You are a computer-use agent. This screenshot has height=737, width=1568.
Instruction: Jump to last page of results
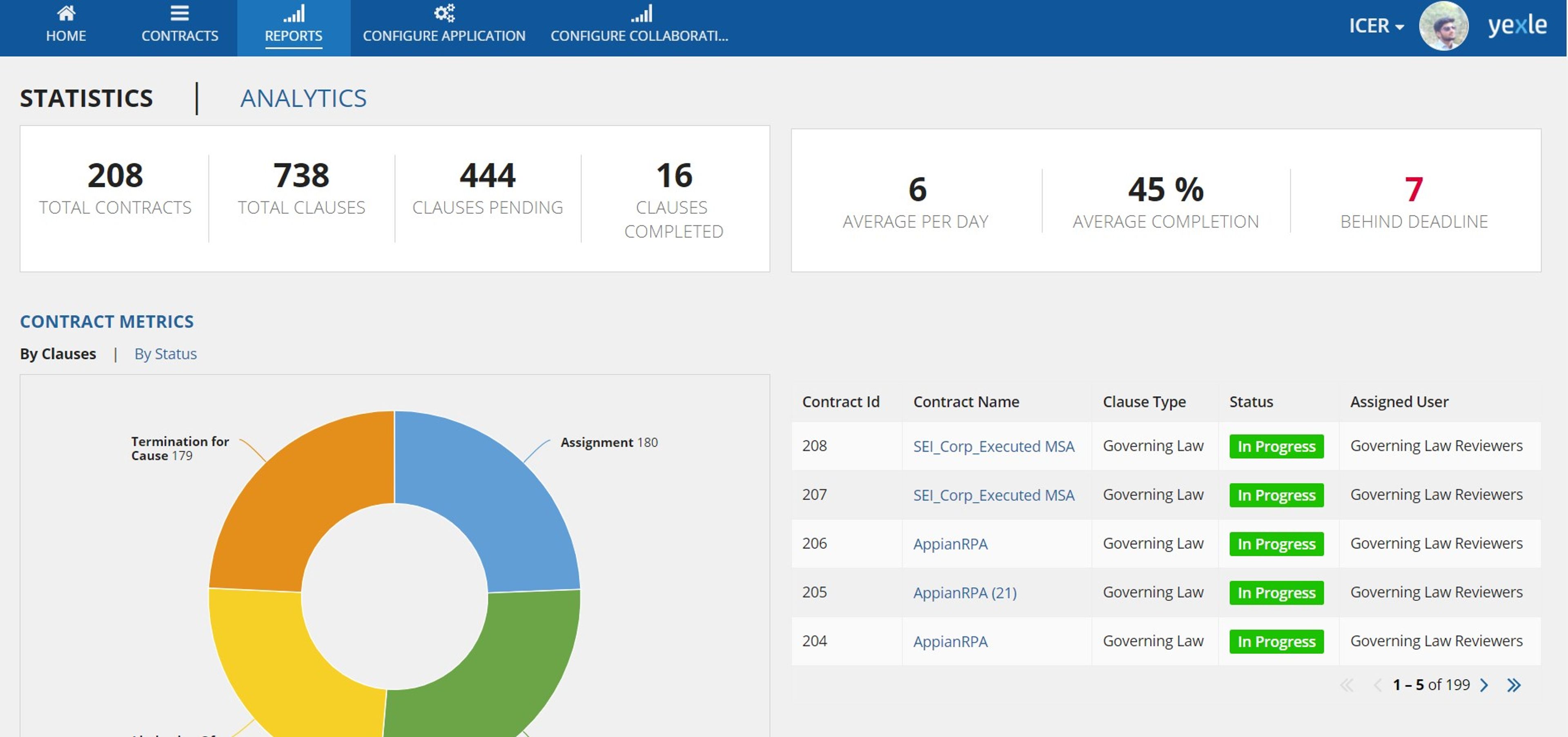pyautogui.click(x=1514, y=685)
